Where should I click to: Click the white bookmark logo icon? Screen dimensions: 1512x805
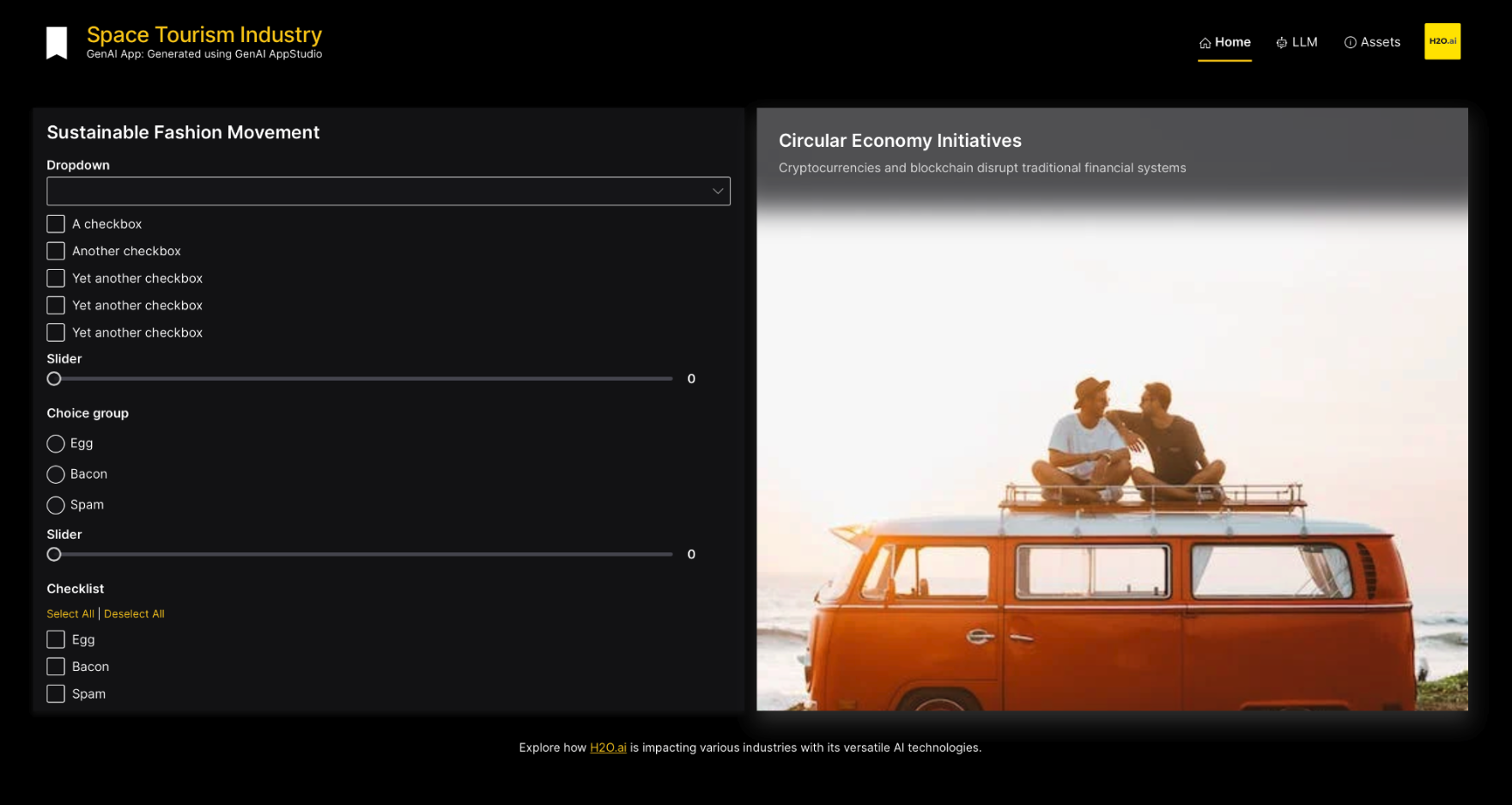tap(57, 43)
